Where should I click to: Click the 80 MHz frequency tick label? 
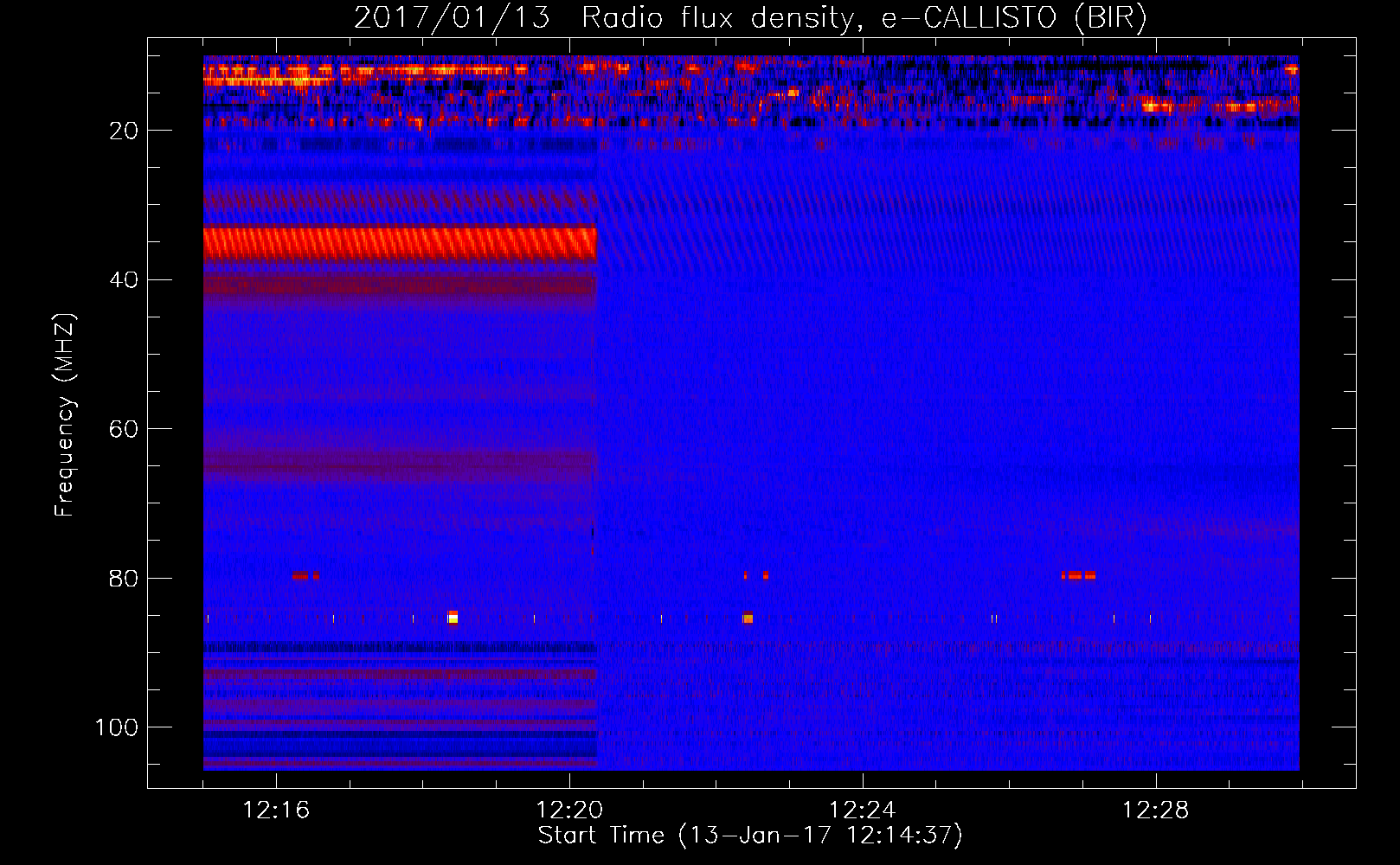(125, 579)
